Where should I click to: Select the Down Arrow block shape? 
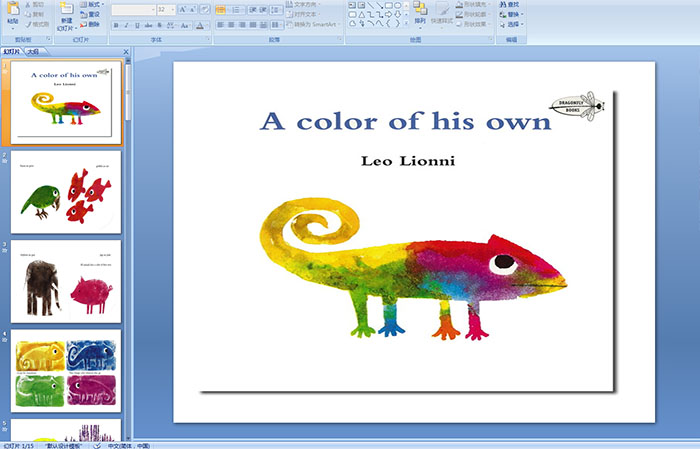coord(397,15)
